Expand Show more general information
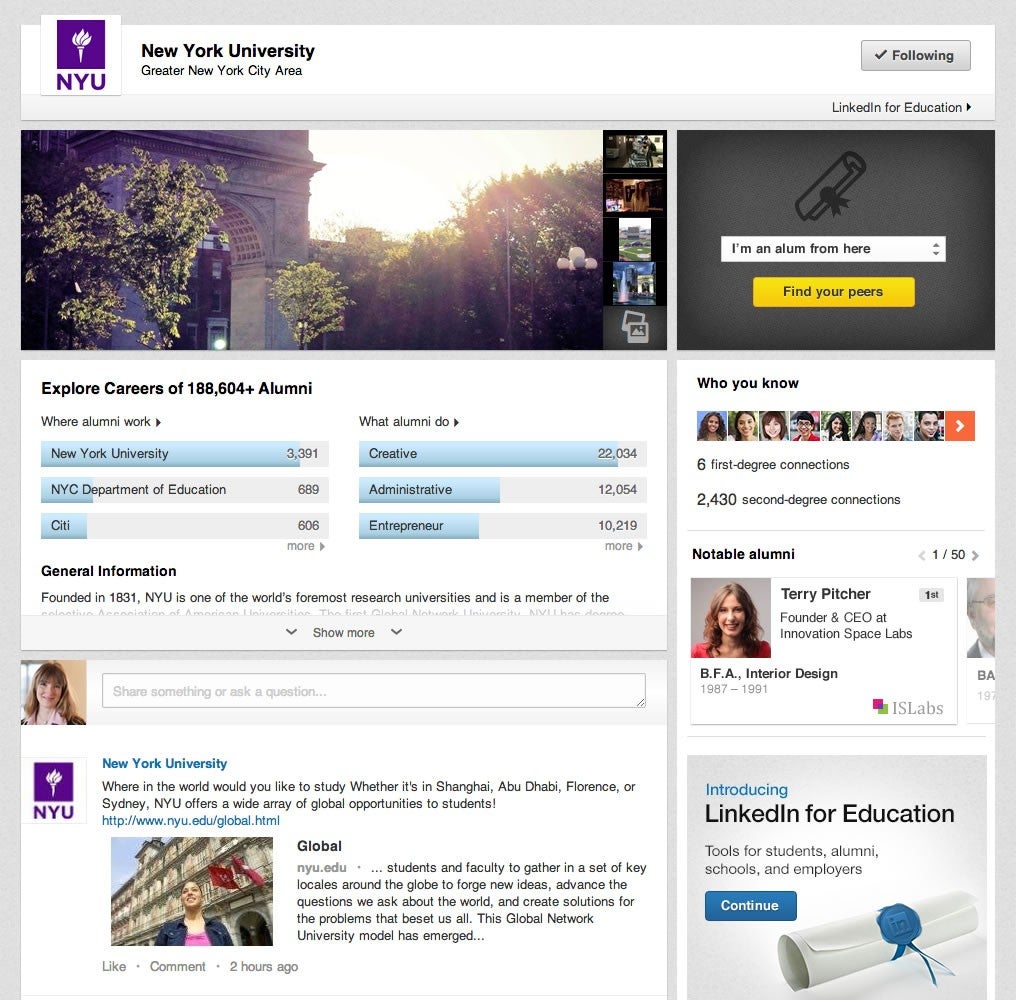Viewport: 1016px width, 1000px height. click(343, 633)
